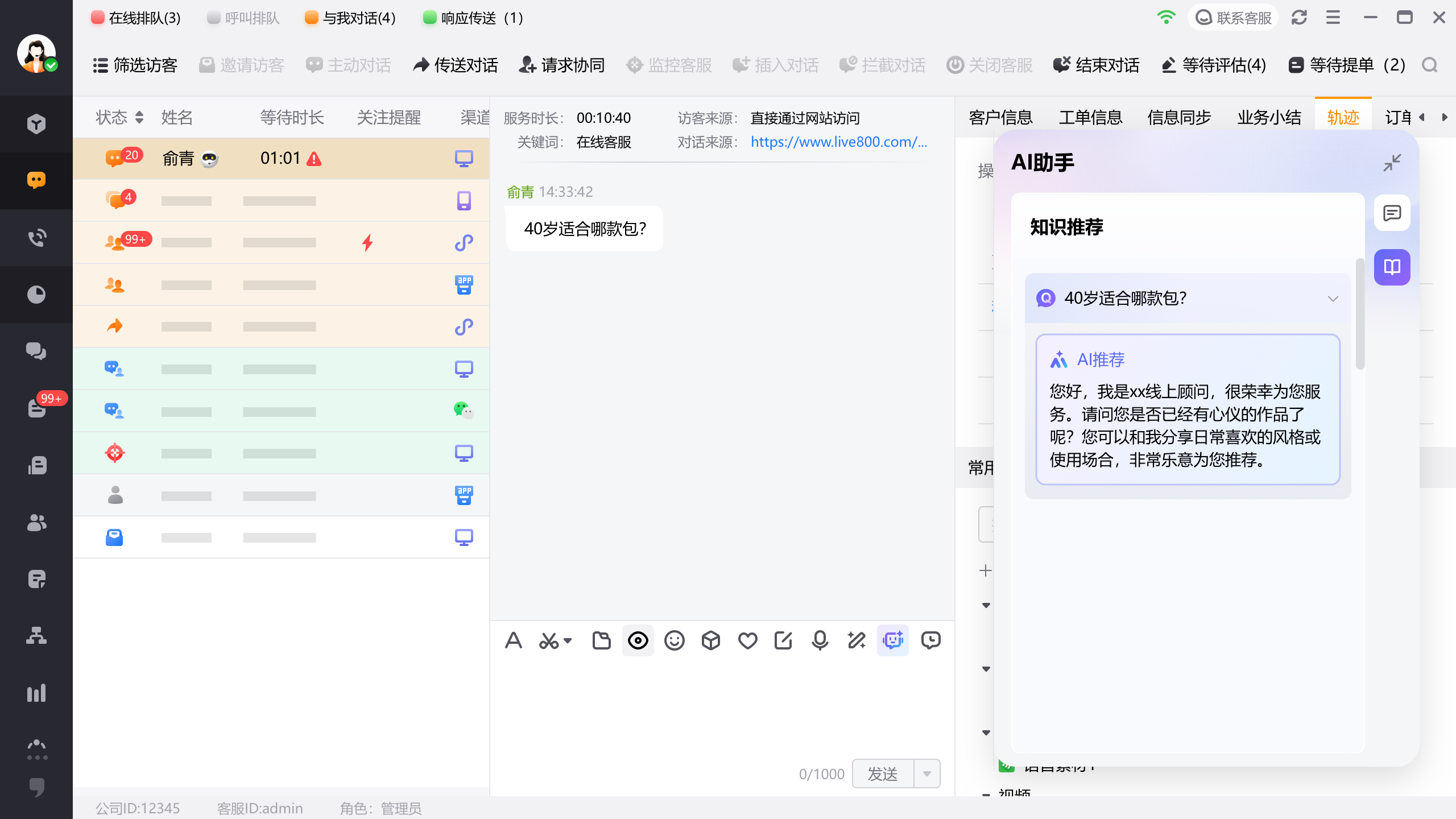The image size is (1456, 819).
Task: Click 联系客服 contact support button
Action: point(1232,18)
